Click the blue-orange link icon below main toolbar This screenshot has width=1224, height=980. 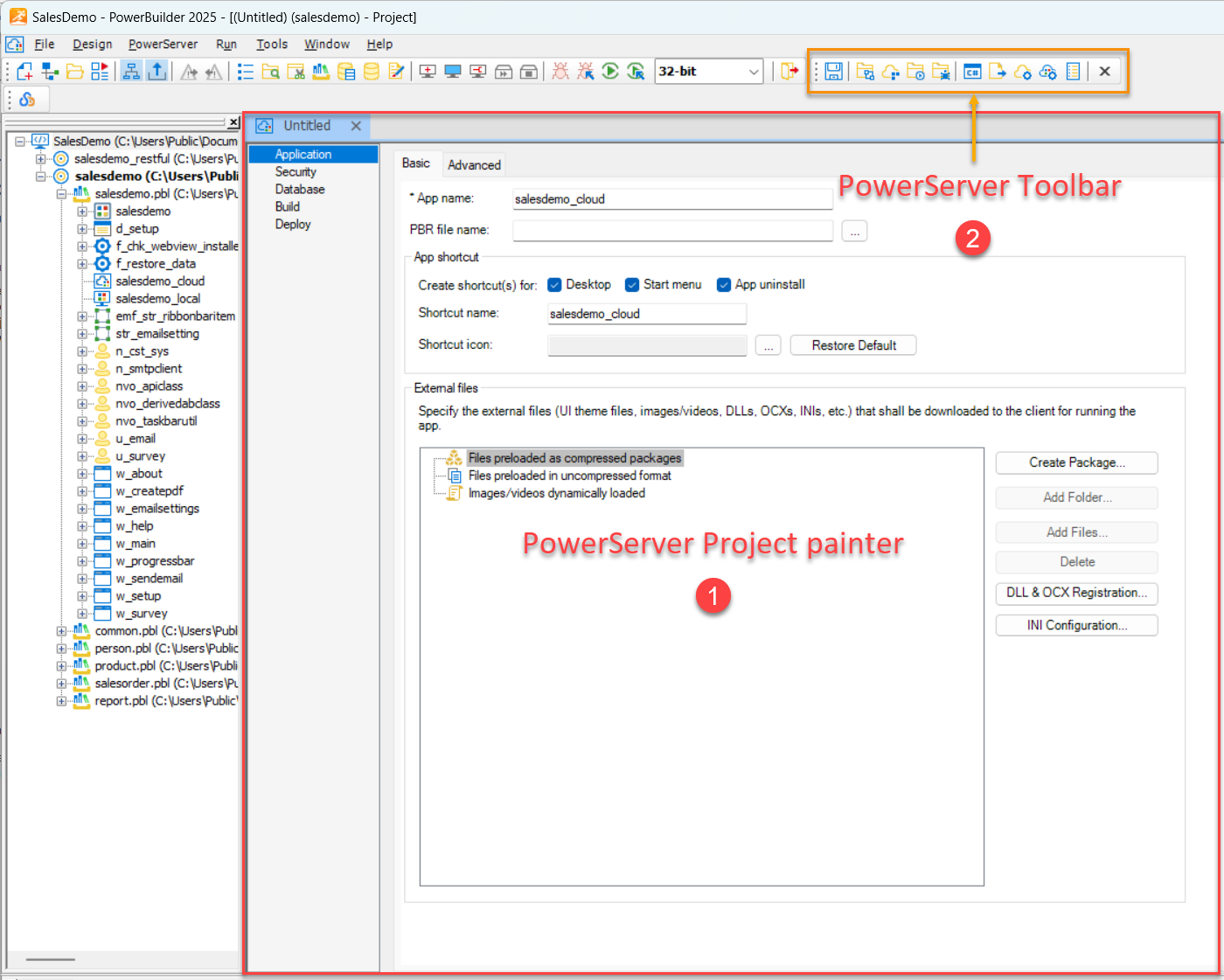click(x=27, y=100)
